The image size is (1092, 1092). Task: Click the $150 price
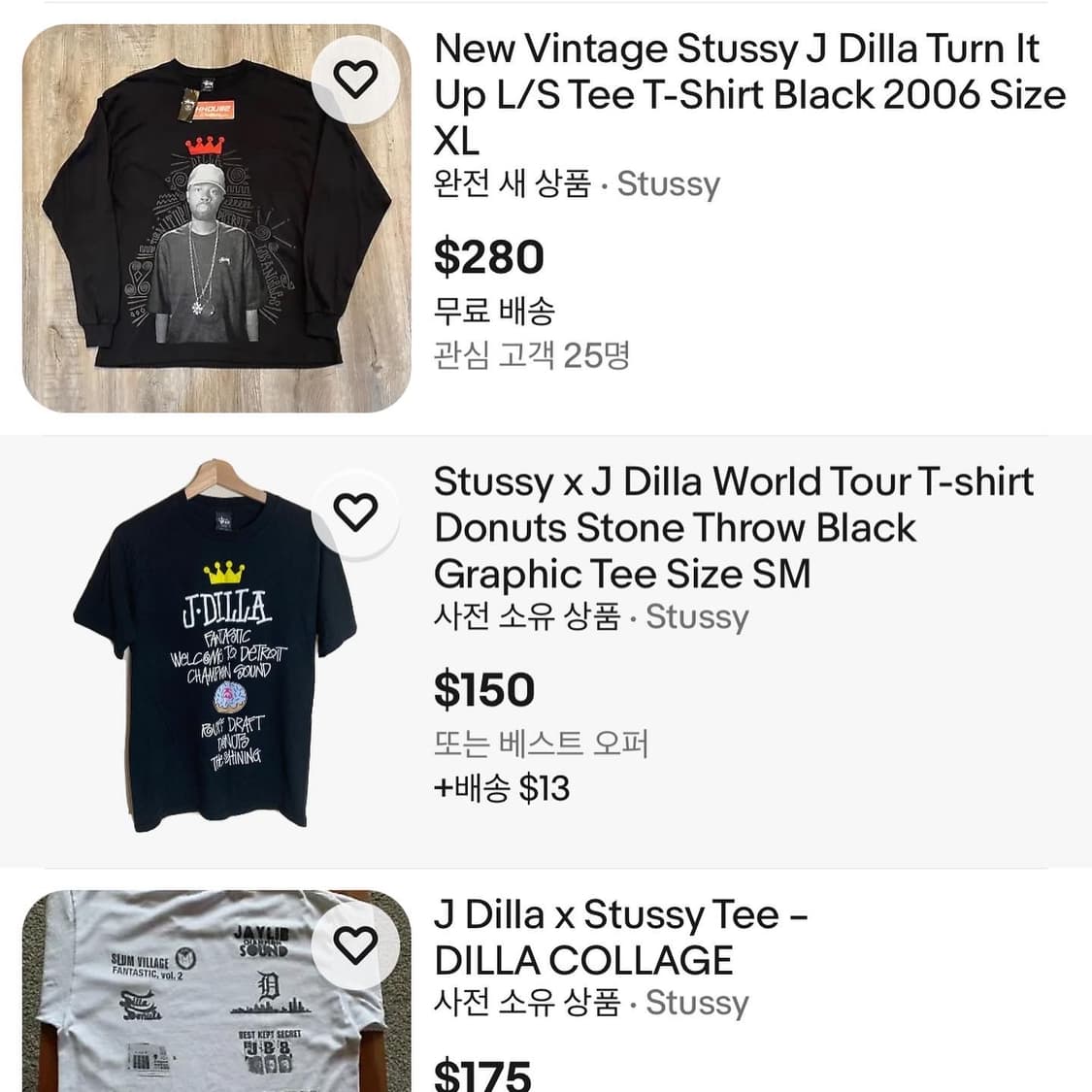484,689
